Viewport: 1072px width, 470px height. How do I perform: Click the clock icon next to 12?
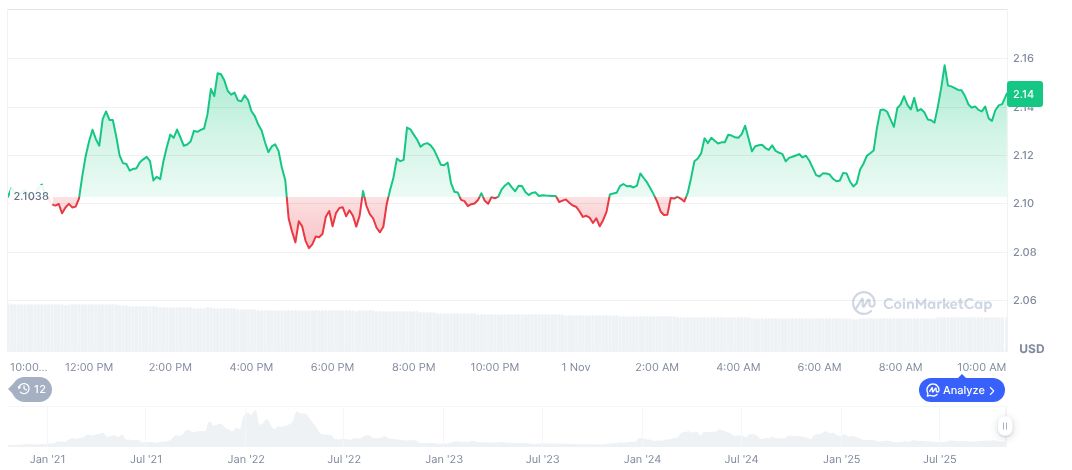(24, 390)
